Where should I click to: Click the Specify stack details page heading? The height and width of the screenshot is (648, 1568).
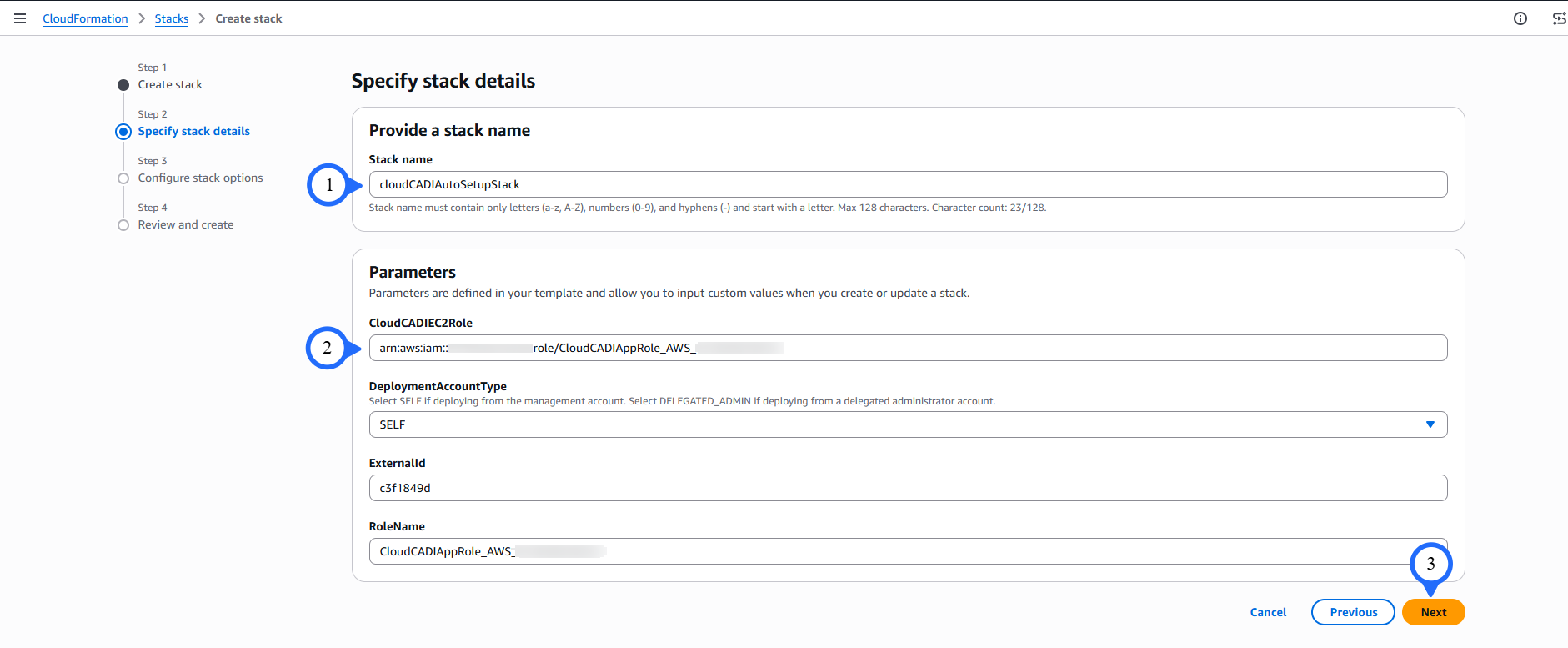coord(443,81)
